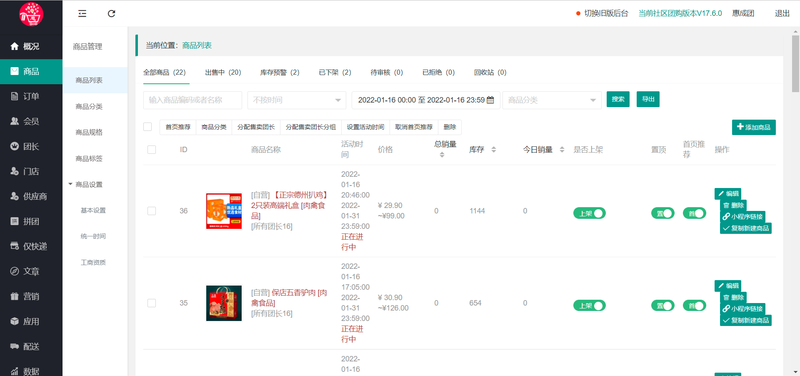Toggle 上架 switch for product 35

589,306
